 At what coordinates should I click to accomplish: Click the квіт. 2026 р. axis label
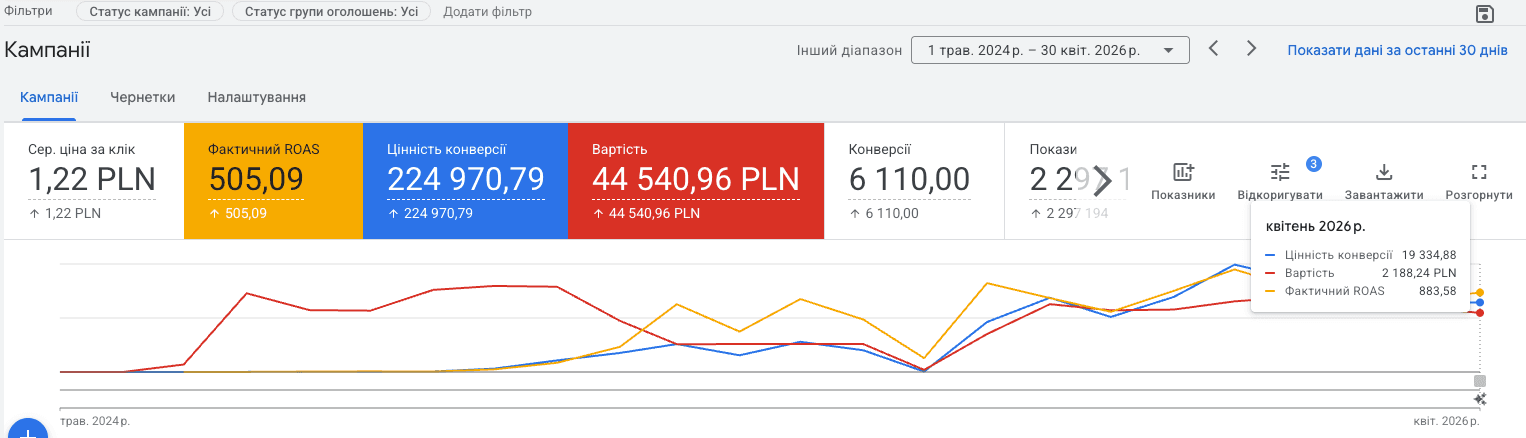(x=1448, y=421)
